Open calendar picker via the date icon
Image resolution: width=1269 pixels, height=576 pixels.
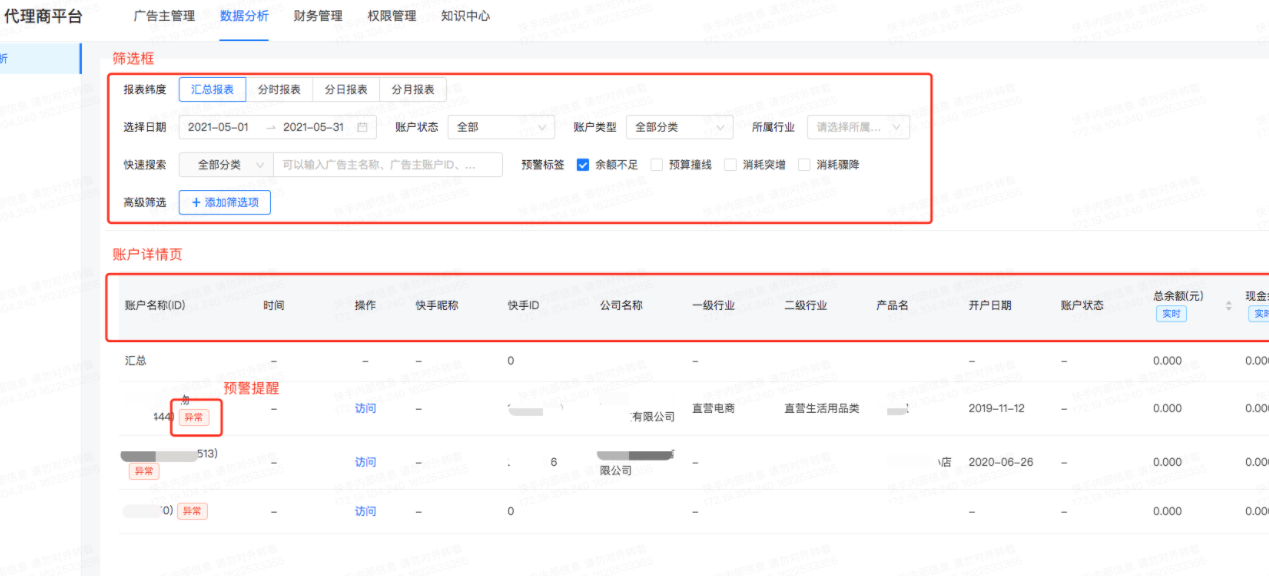click(360, 127)
